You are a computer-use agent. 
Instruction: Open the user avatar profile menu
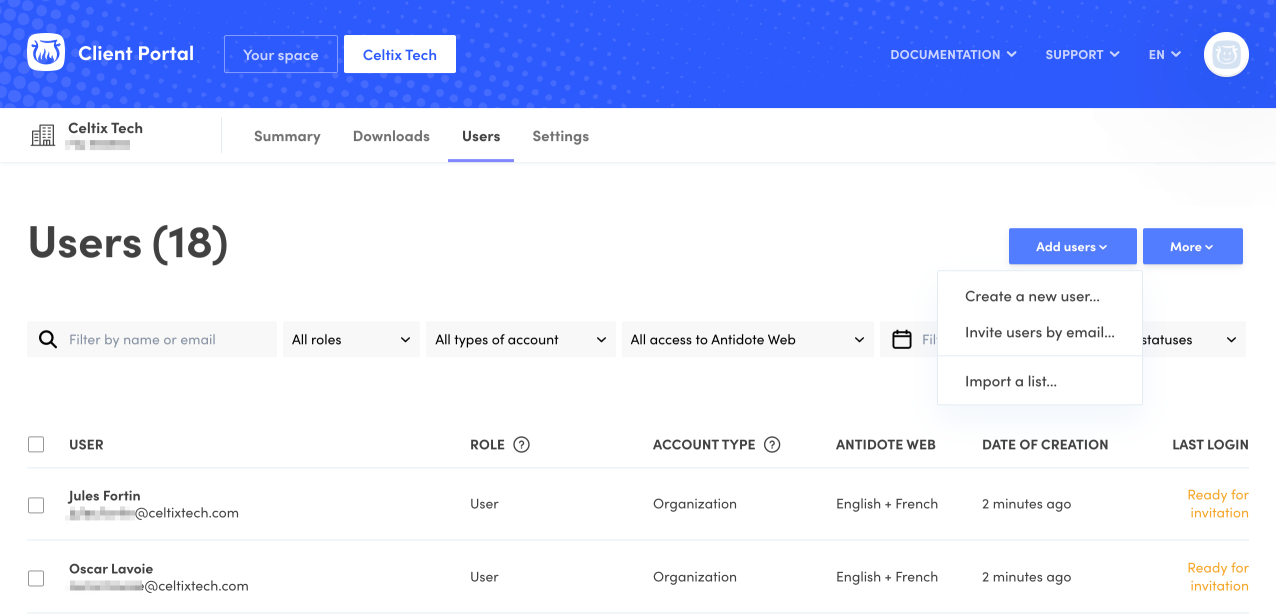point(1226,54)
